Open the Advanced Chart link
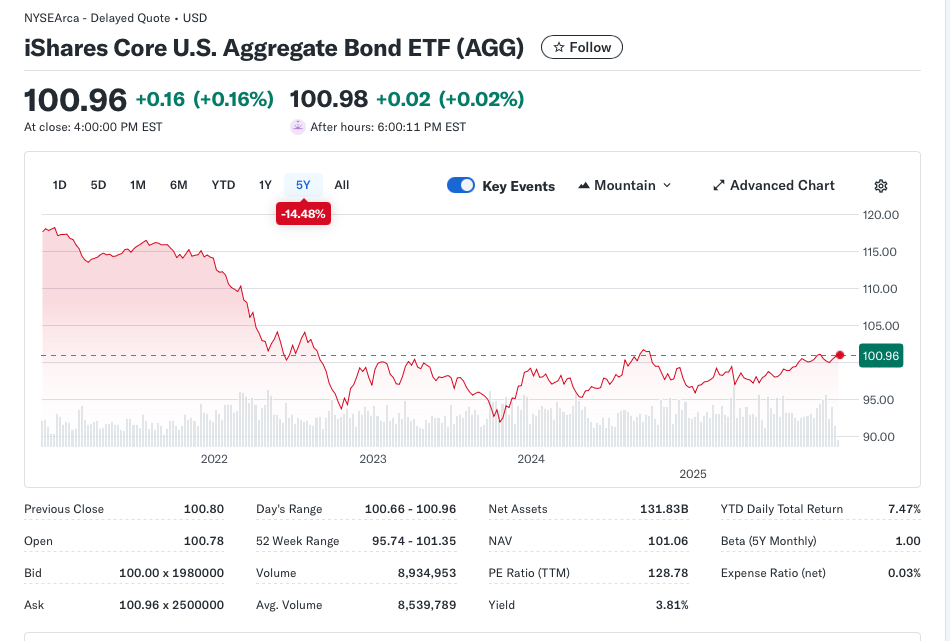Screen dimensions: 950x641 click(782, 186)
